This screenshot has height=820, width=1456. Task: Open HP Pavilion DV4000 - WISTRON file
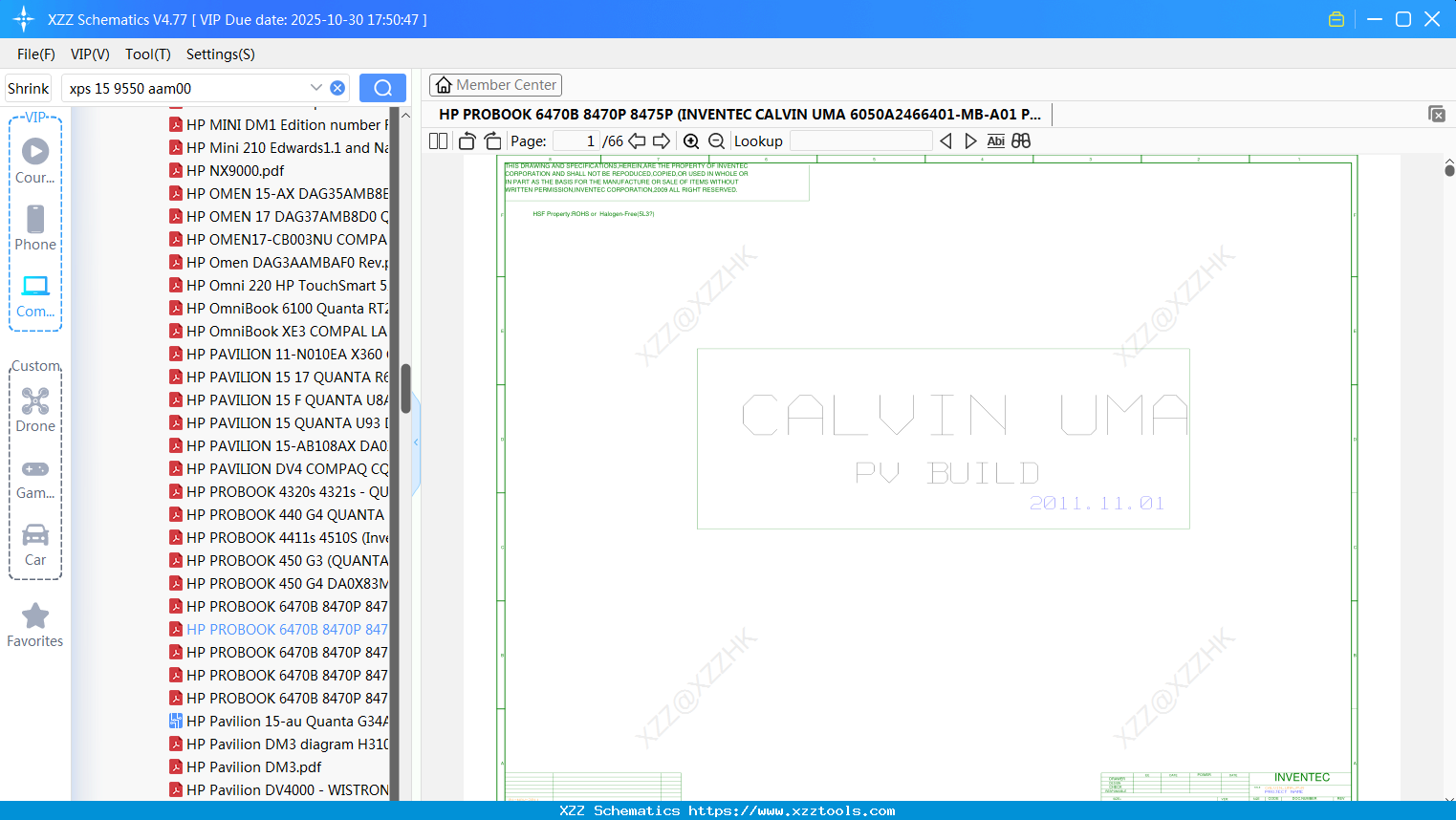tap(278, 789)
